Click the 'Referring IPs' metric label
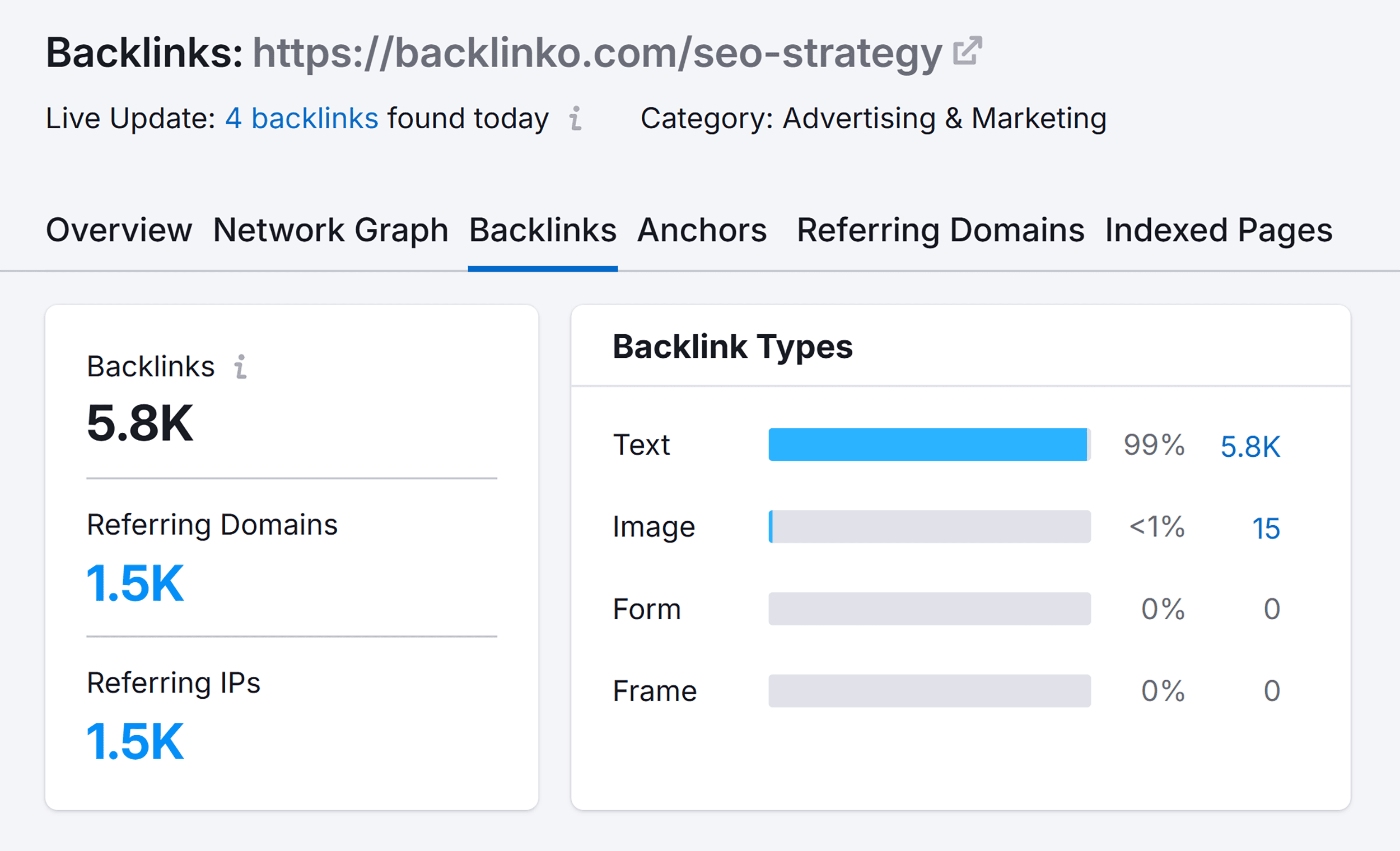1400x851 pixels. coord(173,683)
